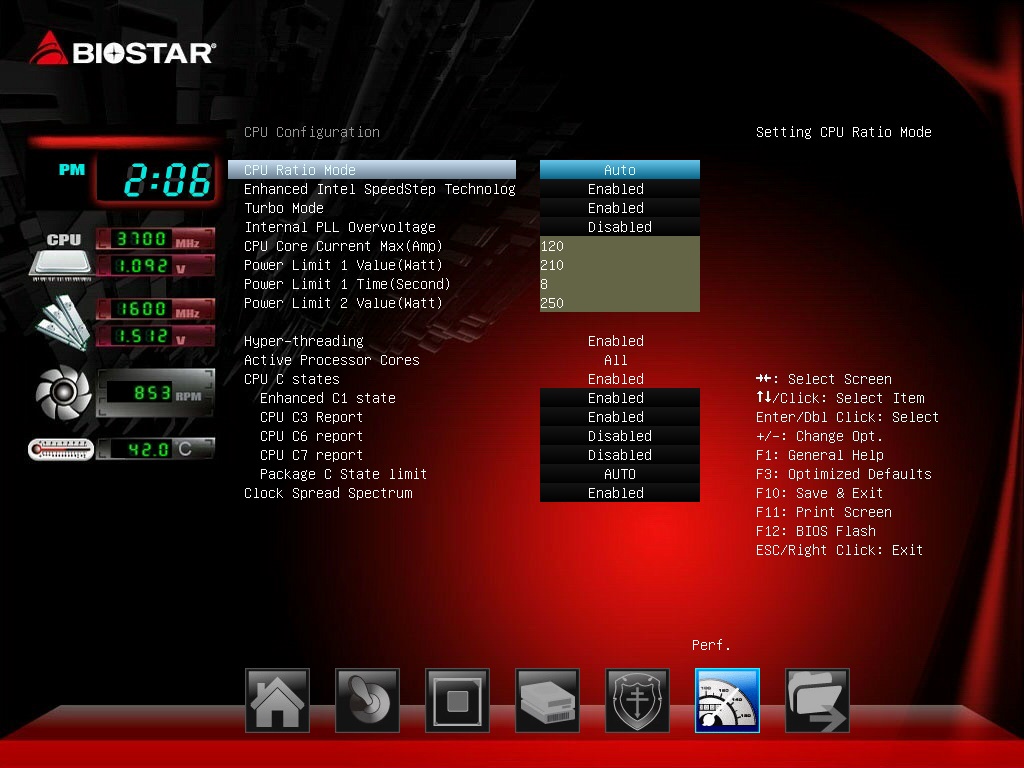Edit Power Limit 1 Time field 8
This screenshot has width=1024, height=768.
pyautogui.click(x=620, y=284)
